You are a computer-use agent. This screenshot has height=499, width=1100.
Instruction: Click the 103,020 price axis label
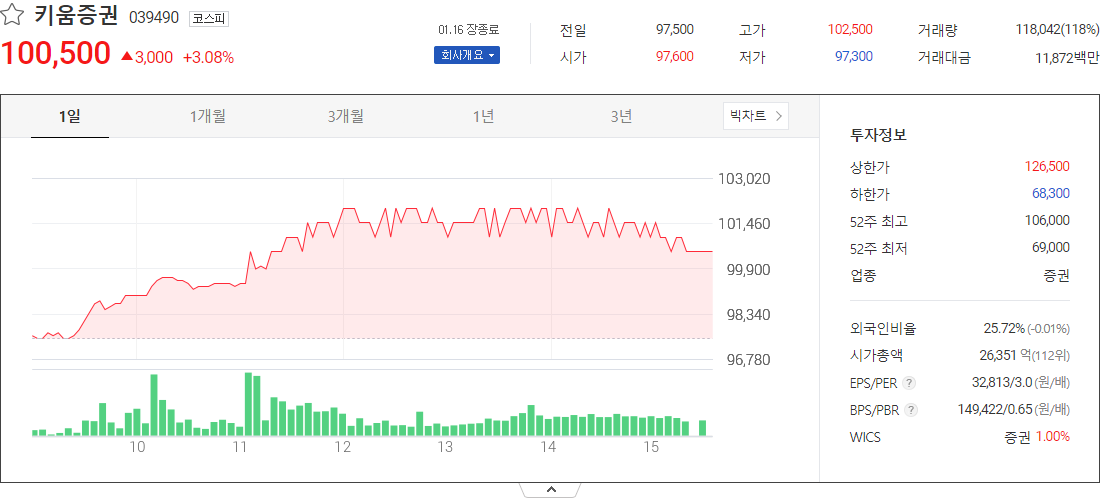click(x=744, y=179)
